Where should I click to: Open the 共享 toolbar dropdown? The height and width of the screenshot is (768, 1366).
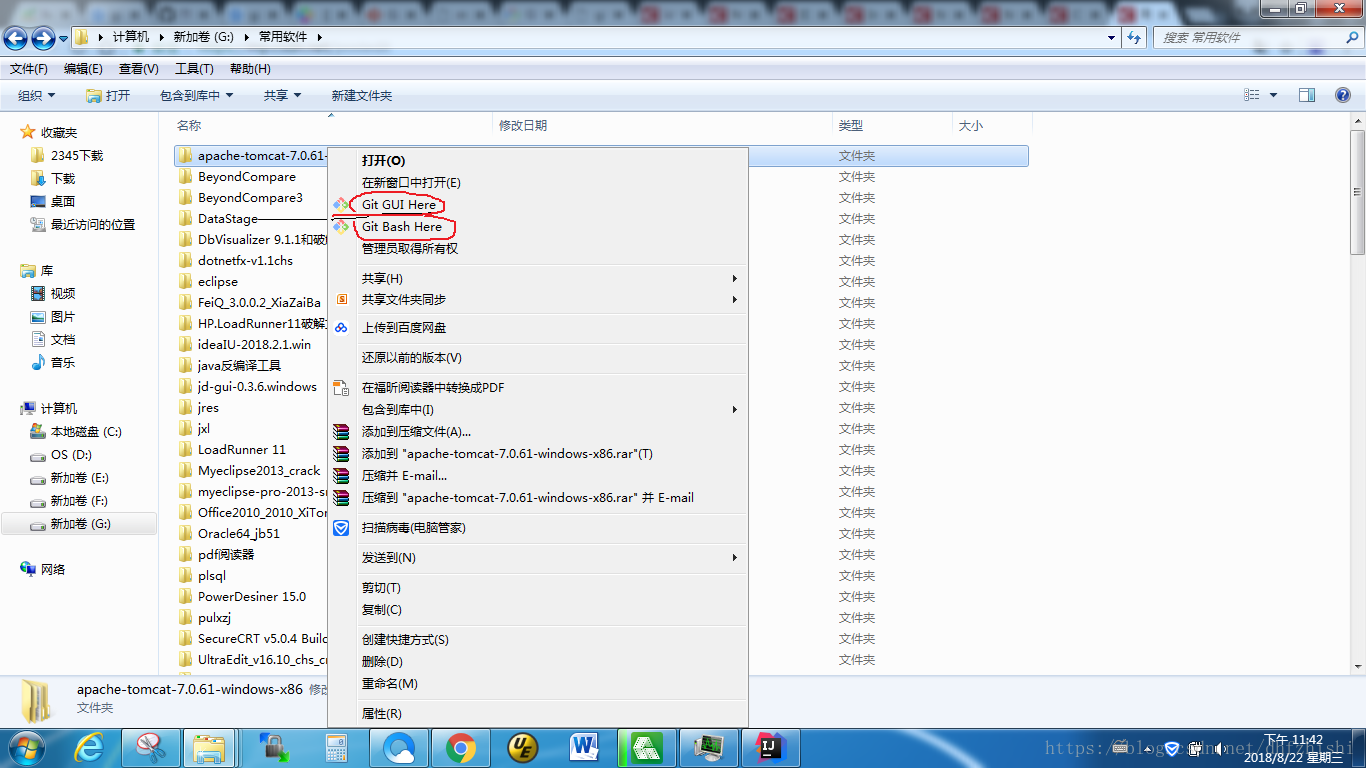(282, 95)
